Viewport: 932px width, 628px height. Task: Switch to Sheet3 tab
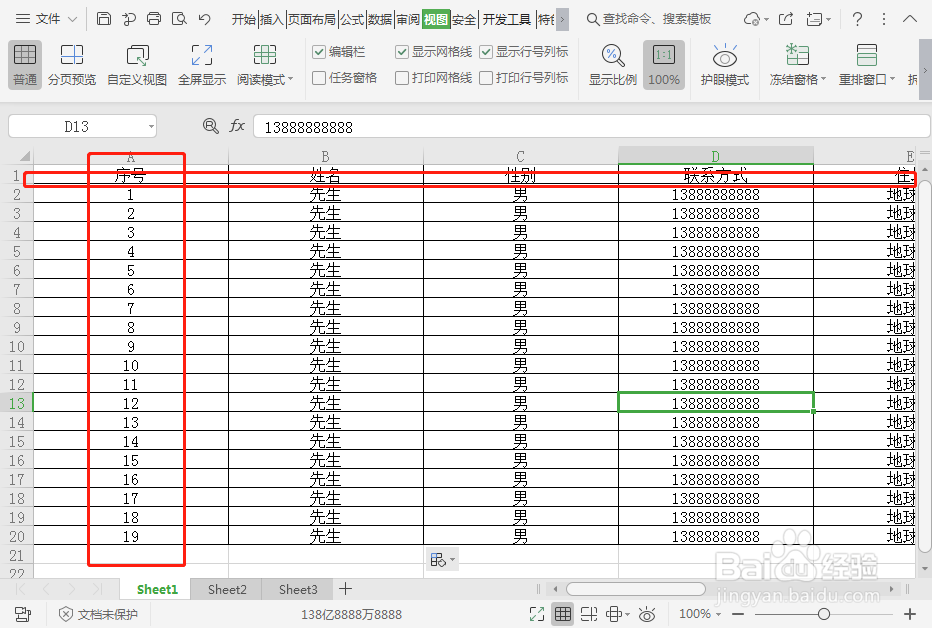coord(298,589)
